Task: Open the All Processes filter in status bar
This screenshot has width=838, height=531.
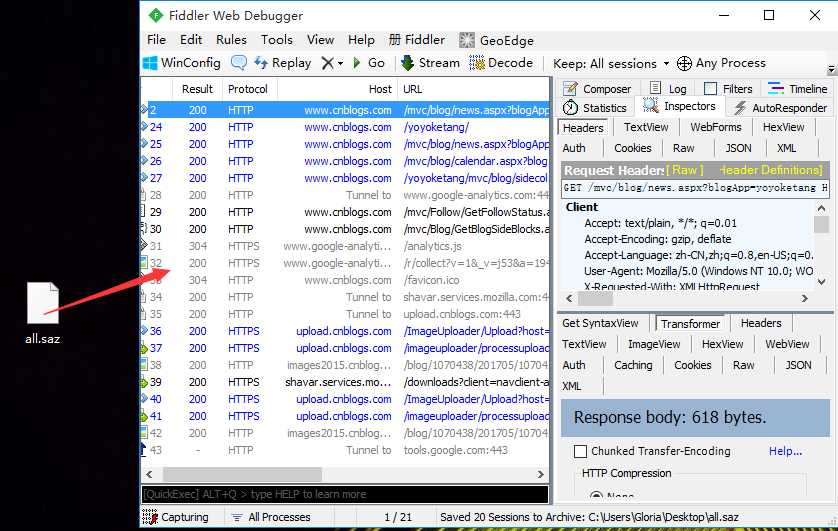Action: click(271, 517)
